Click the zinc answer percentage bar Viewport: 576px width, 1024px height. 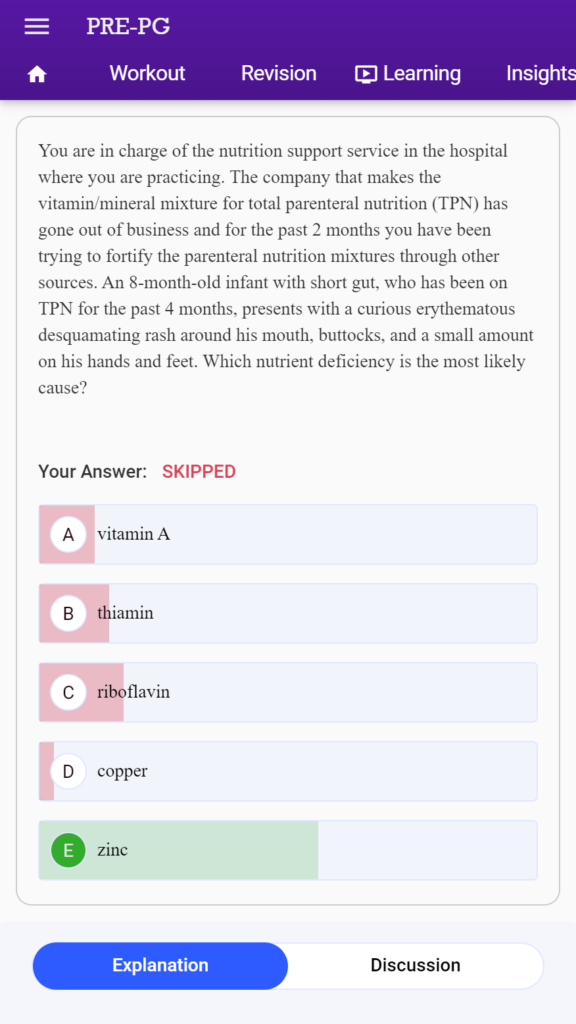coord(178,850)
